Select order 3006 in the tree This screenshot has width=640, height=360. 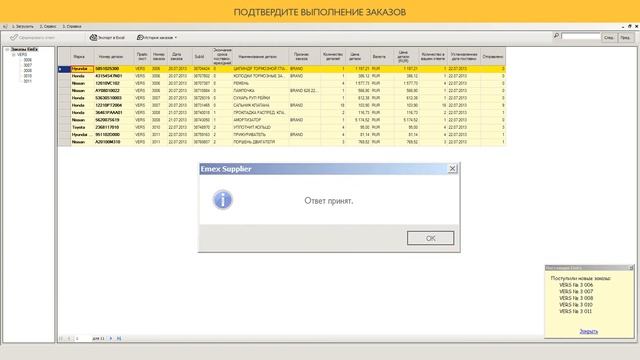click(27, 60)
